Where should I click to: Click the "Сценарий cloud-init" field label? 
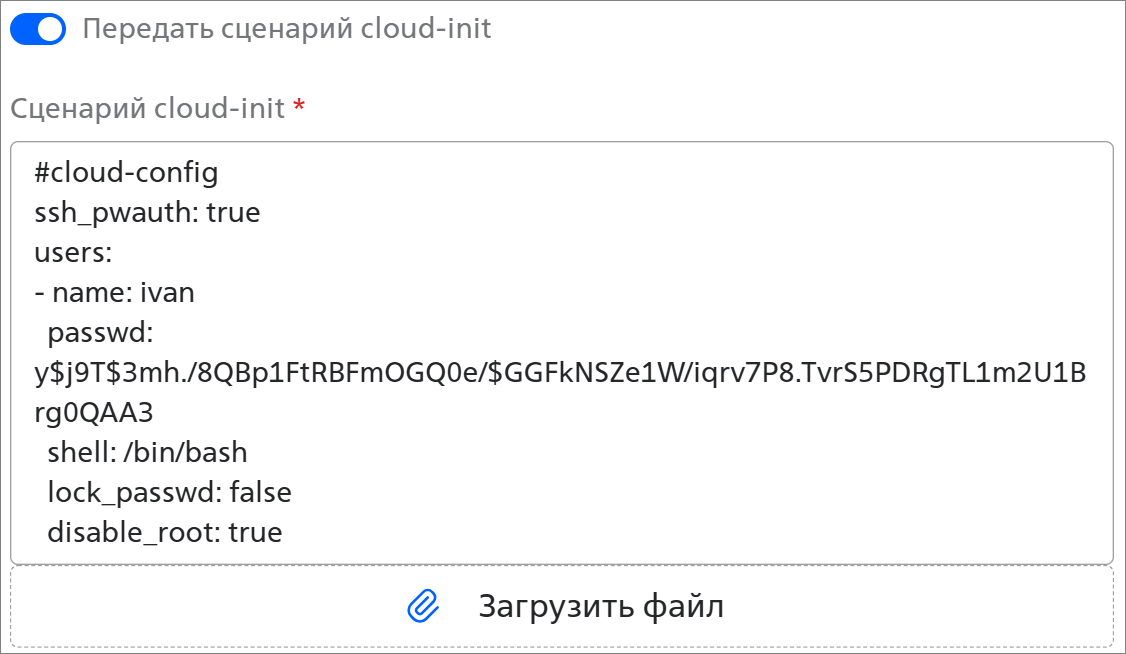click(147, 108)
